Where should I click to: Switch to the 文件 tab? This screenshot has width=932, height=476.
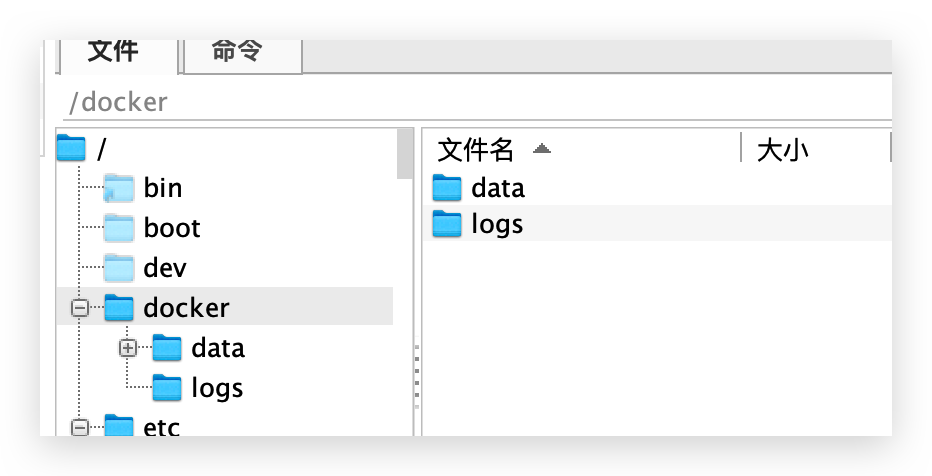(x=118, y=55)
